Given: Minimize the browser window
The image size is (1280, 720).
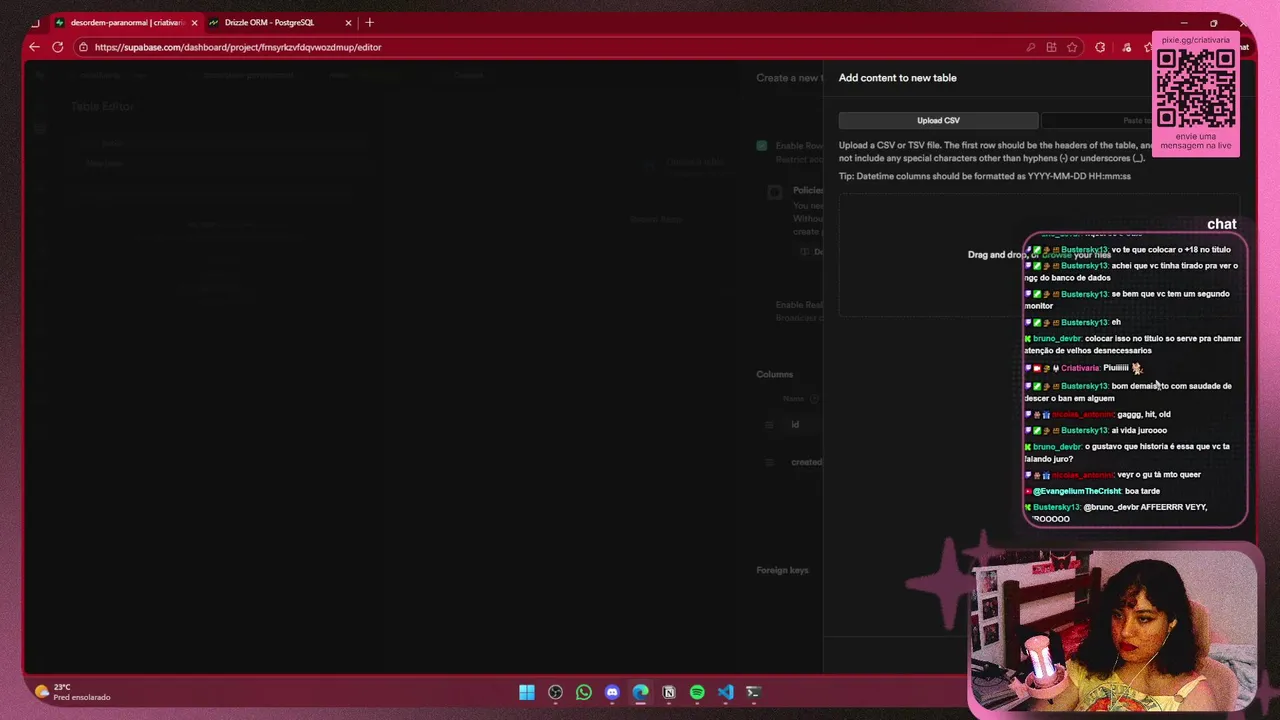Looking at the screenshot, I should 1184,22.
